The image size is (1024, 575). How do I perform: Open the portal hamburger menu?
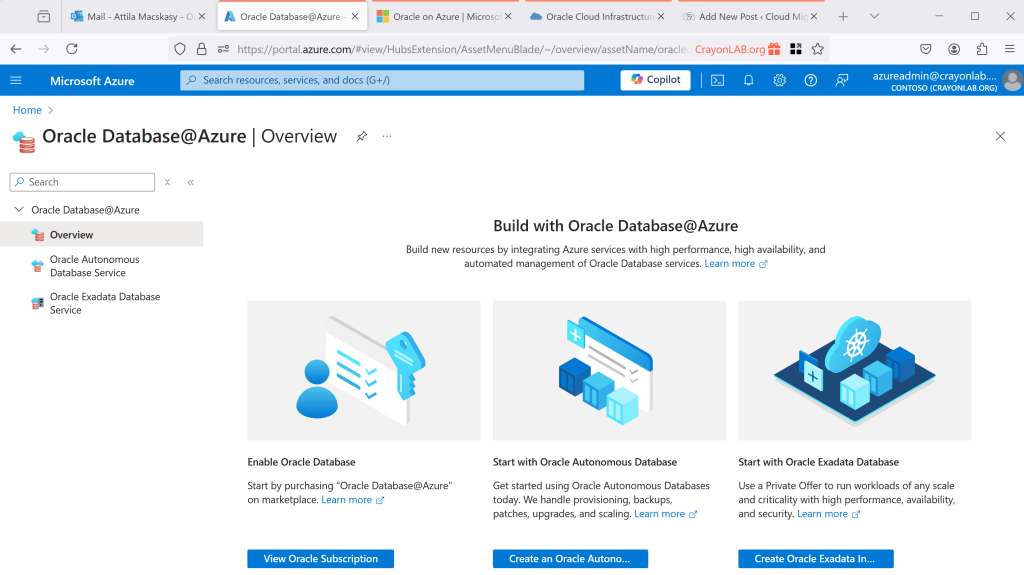click(16, 80)
